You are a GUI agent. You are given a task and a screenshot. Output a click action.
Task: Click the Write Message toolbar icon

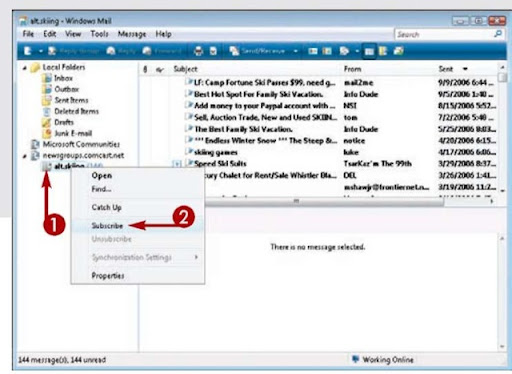coord(27,51)
